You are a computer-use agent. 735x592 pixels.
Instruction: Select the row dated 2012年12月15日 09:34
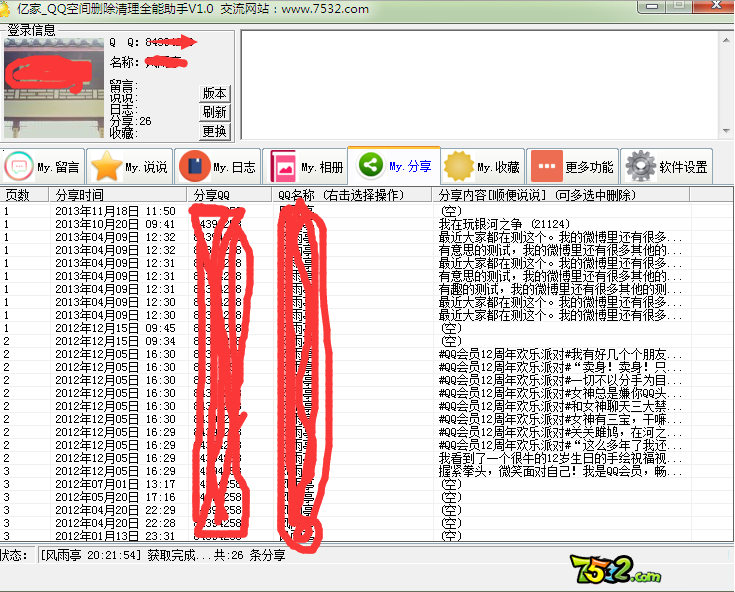367,341
